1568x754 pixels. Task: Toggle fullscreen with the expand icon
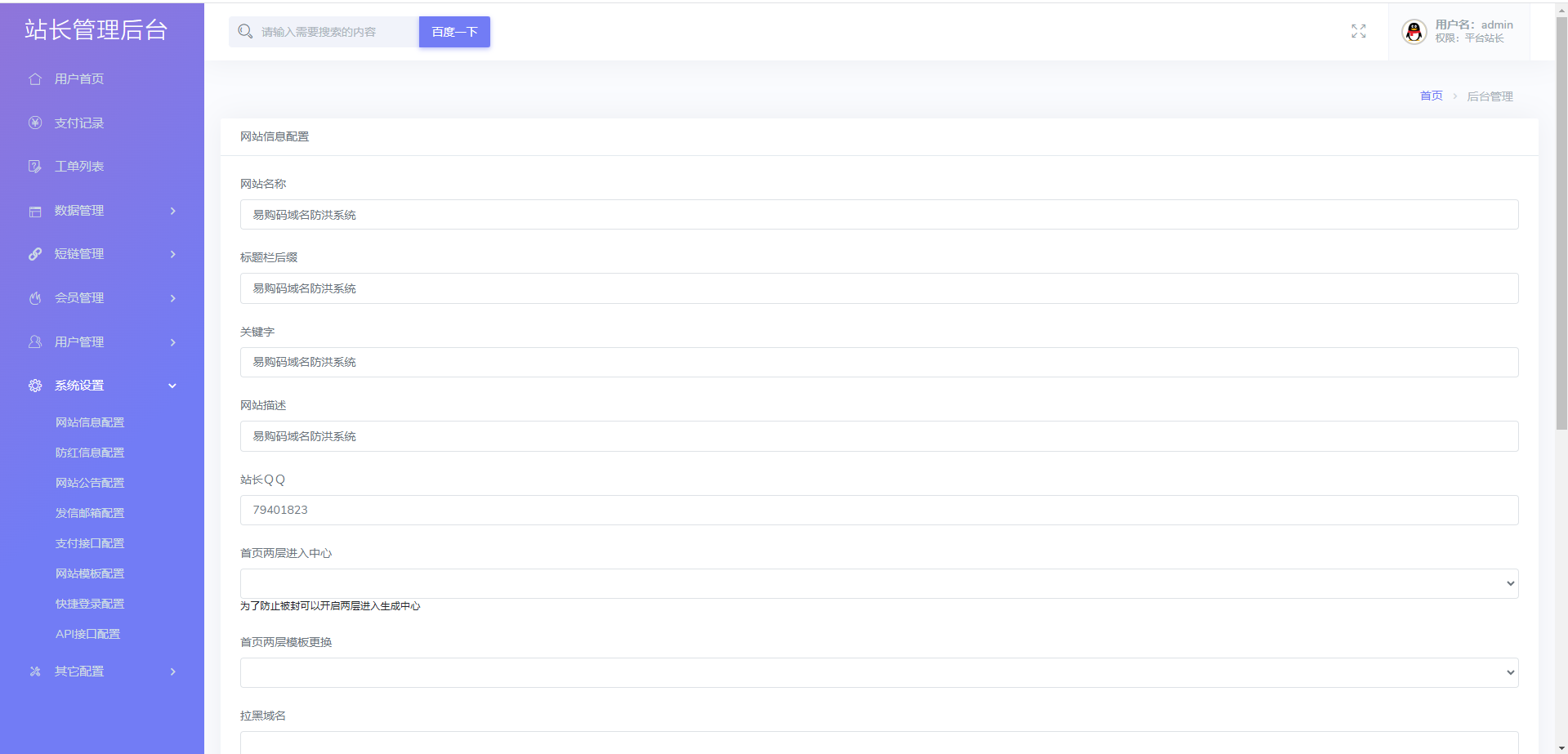1358,32
